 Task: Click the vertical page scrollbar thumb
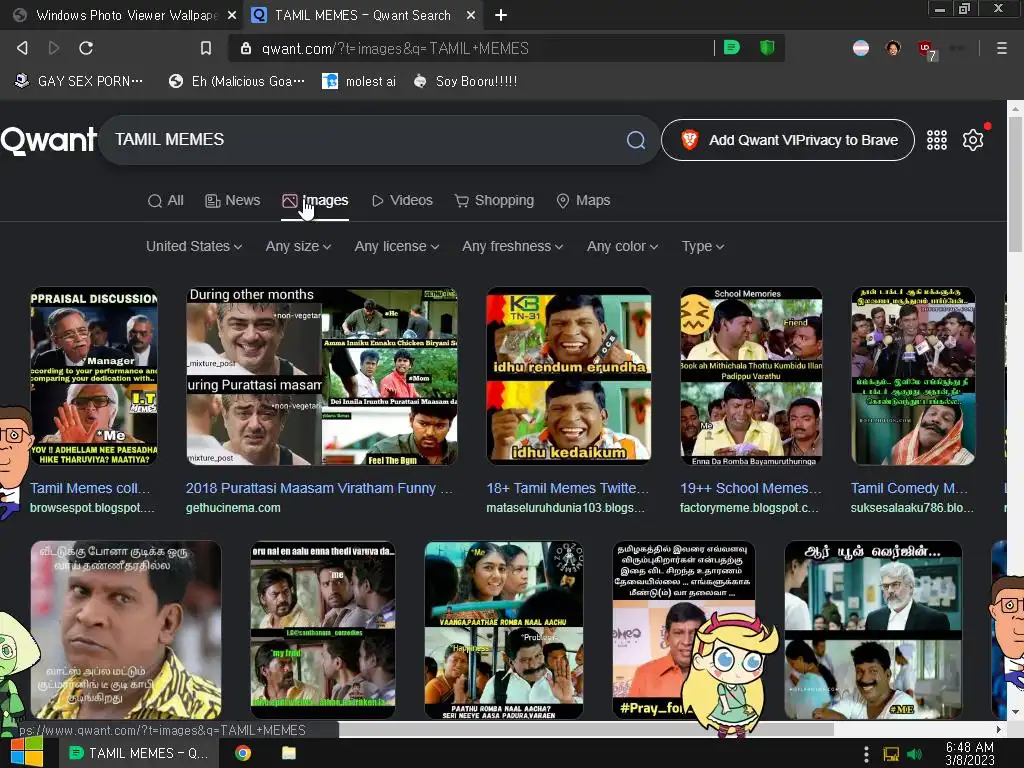click(x=1015, y=184)
